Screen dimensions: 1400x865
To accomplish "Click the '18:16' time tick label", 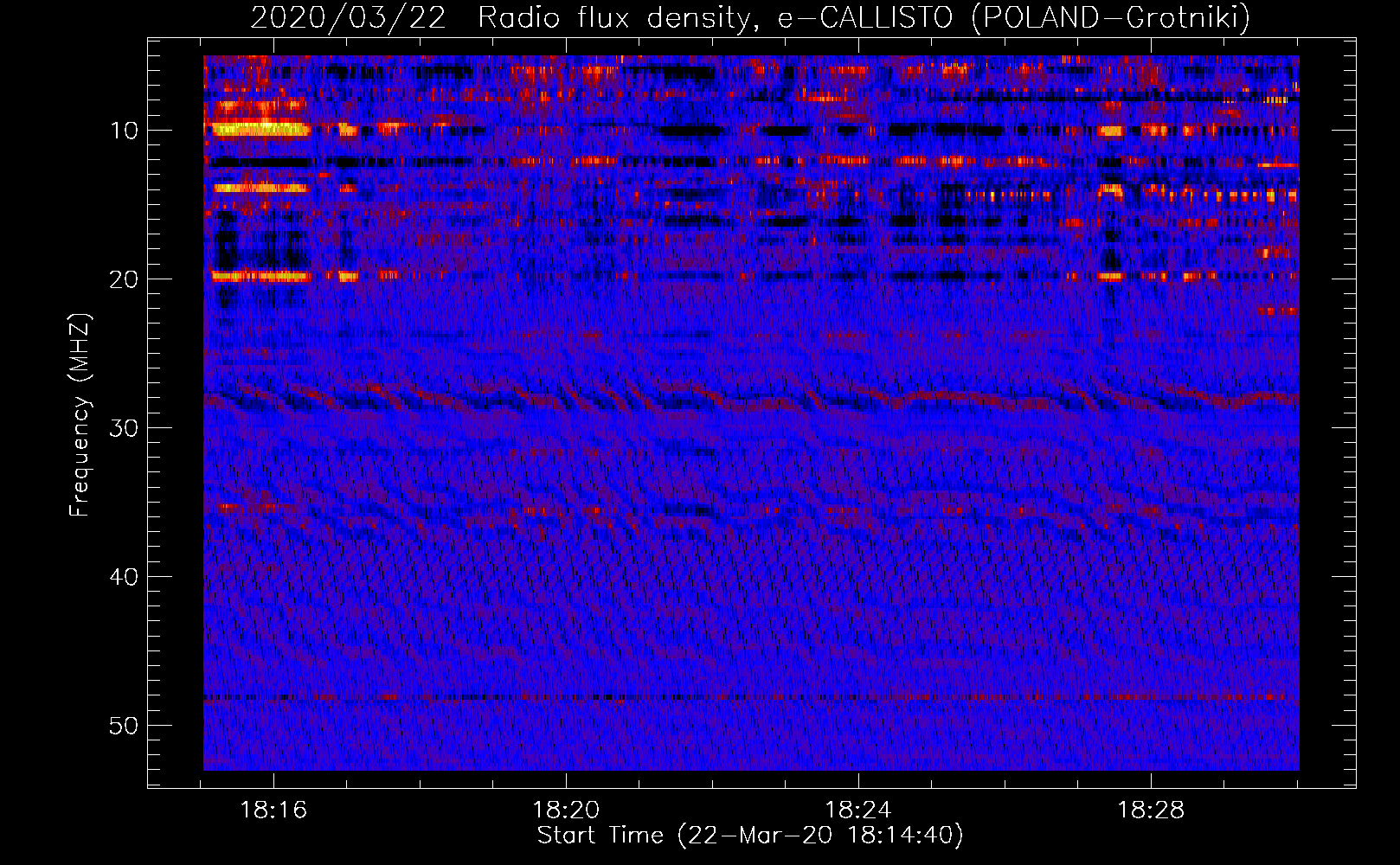I will tap(274, 811).
